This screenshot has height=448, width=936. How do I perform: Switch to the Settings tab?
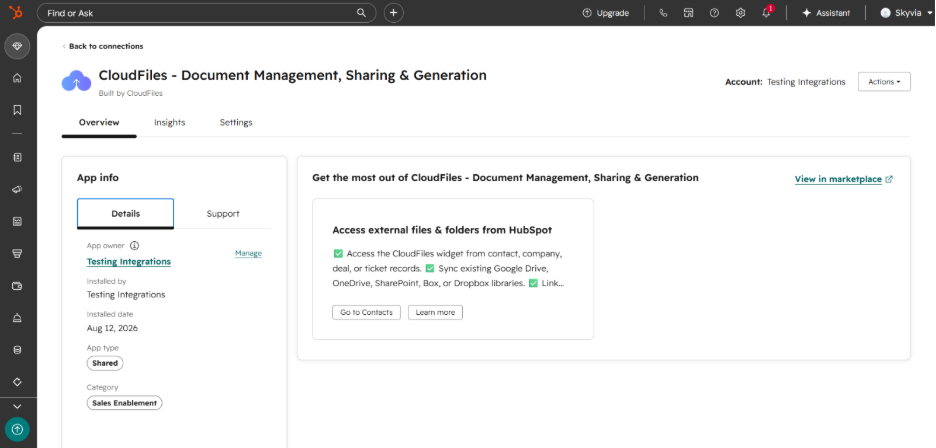click(x=236, y=122)
